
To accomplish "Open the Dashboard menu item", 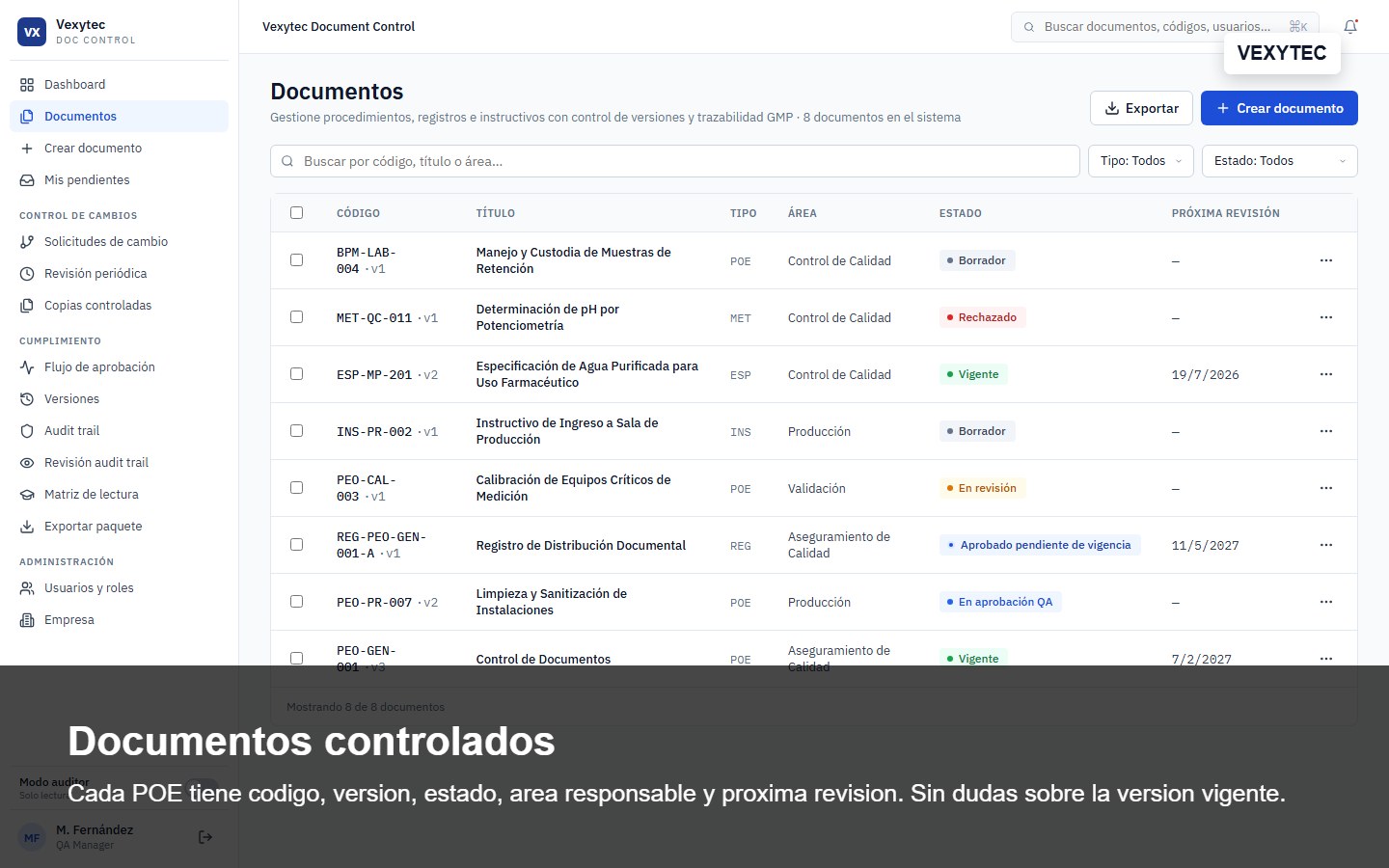I will 120,85.
